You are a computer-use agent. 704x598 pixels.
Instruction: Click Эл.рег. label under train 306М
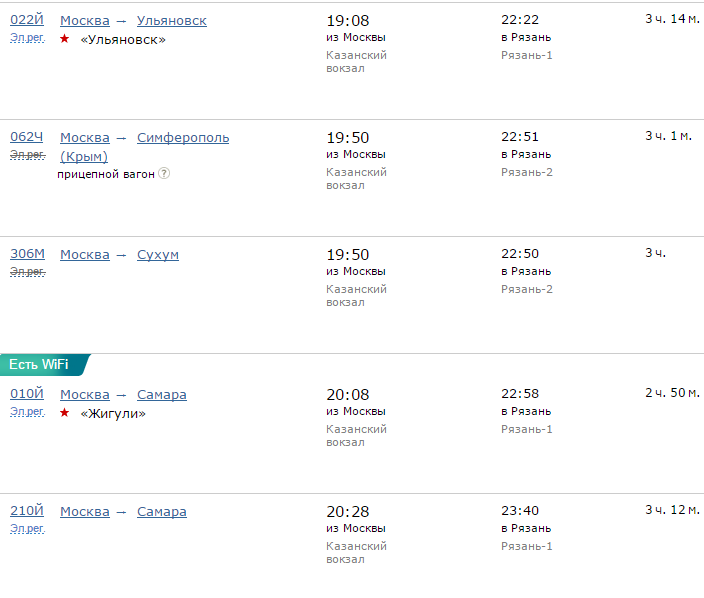point(27,272)
